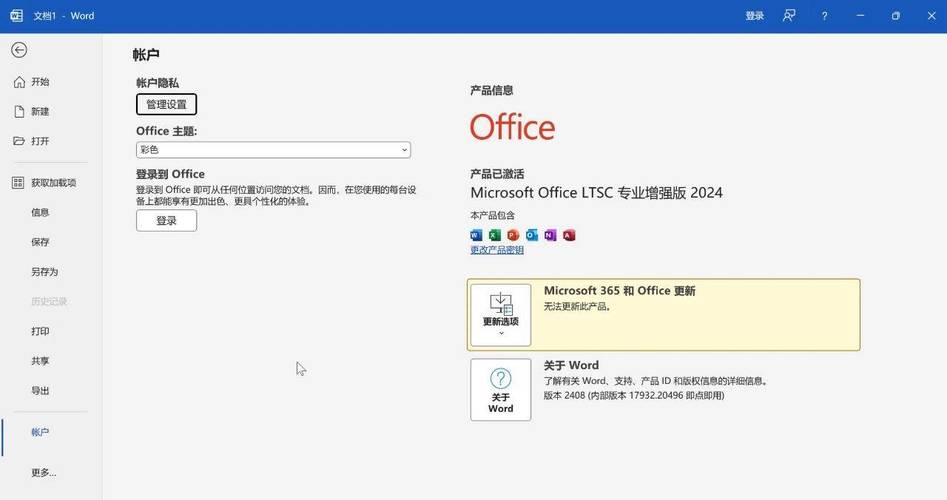Click 登录 in the title bar

pyautogui.click(x=754, y=16)
